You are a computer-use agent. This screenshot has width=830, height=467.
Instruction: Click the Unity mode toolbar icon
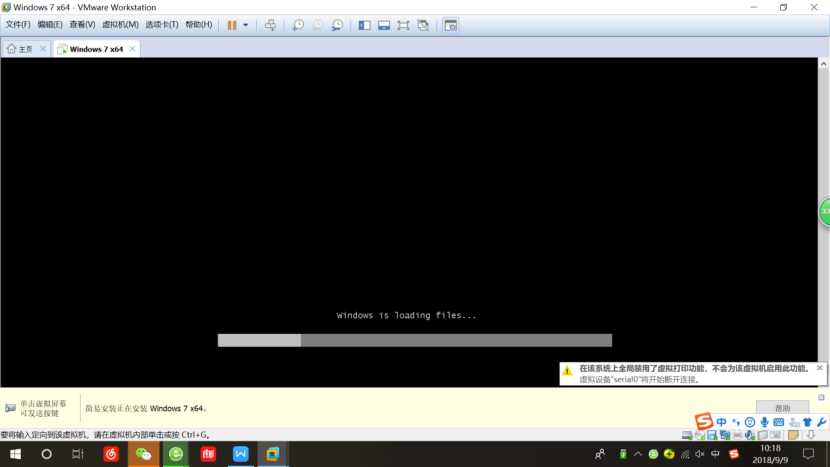[x=423, y=25]
